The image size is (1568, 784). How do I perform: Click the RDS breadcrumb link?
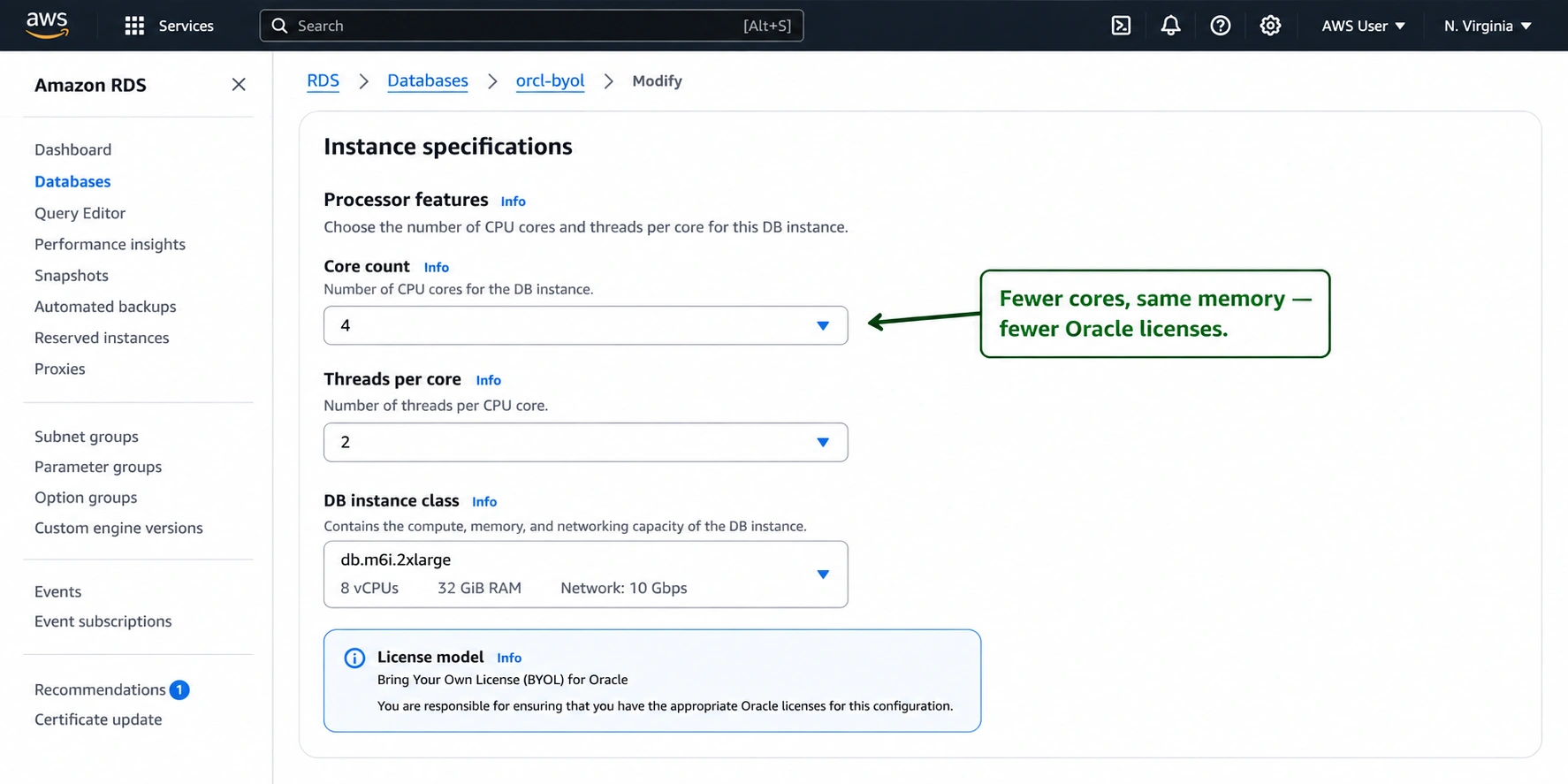pyautogui.click(x=323, y=80)
